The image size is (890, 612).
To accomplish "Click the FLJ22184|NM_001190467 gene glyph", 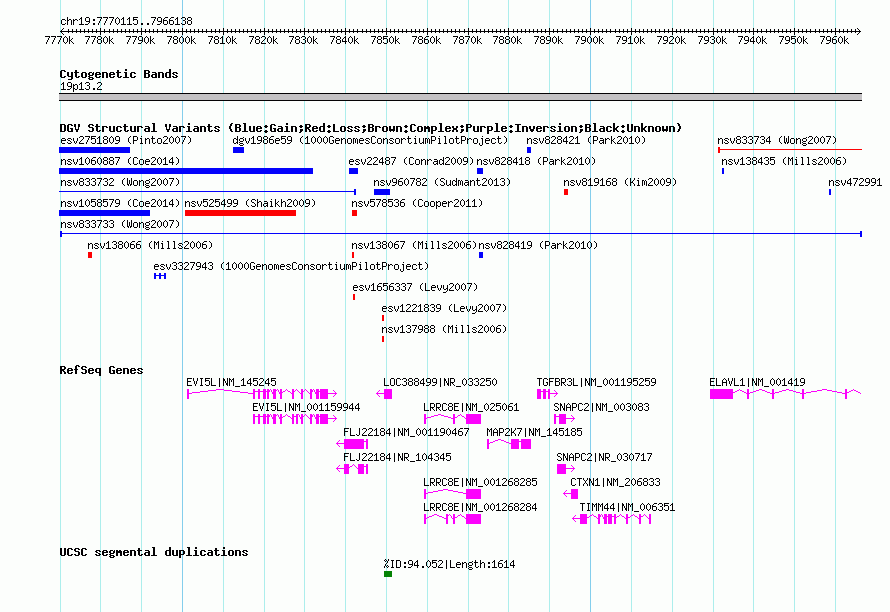I will click(352, 444).
